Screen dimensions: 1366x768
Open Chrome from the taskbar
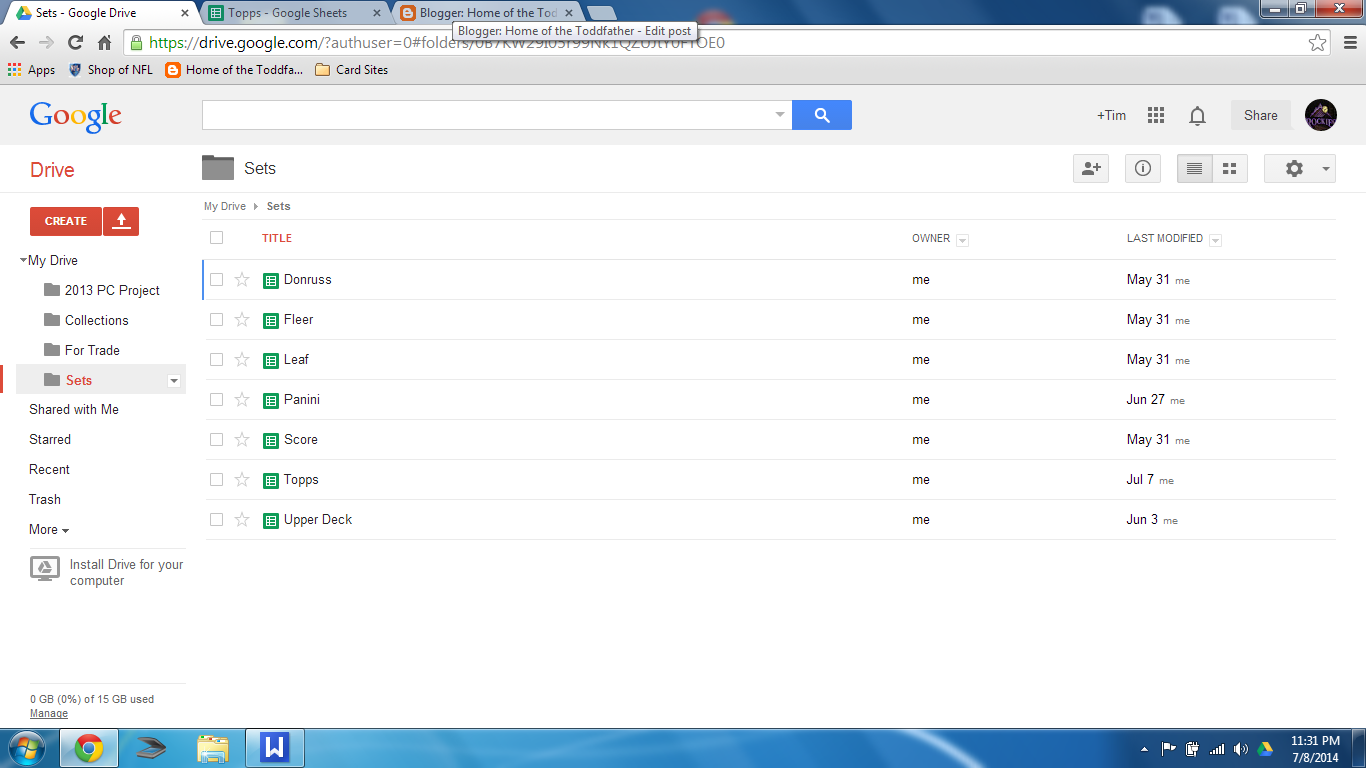[x=89, y=748]
